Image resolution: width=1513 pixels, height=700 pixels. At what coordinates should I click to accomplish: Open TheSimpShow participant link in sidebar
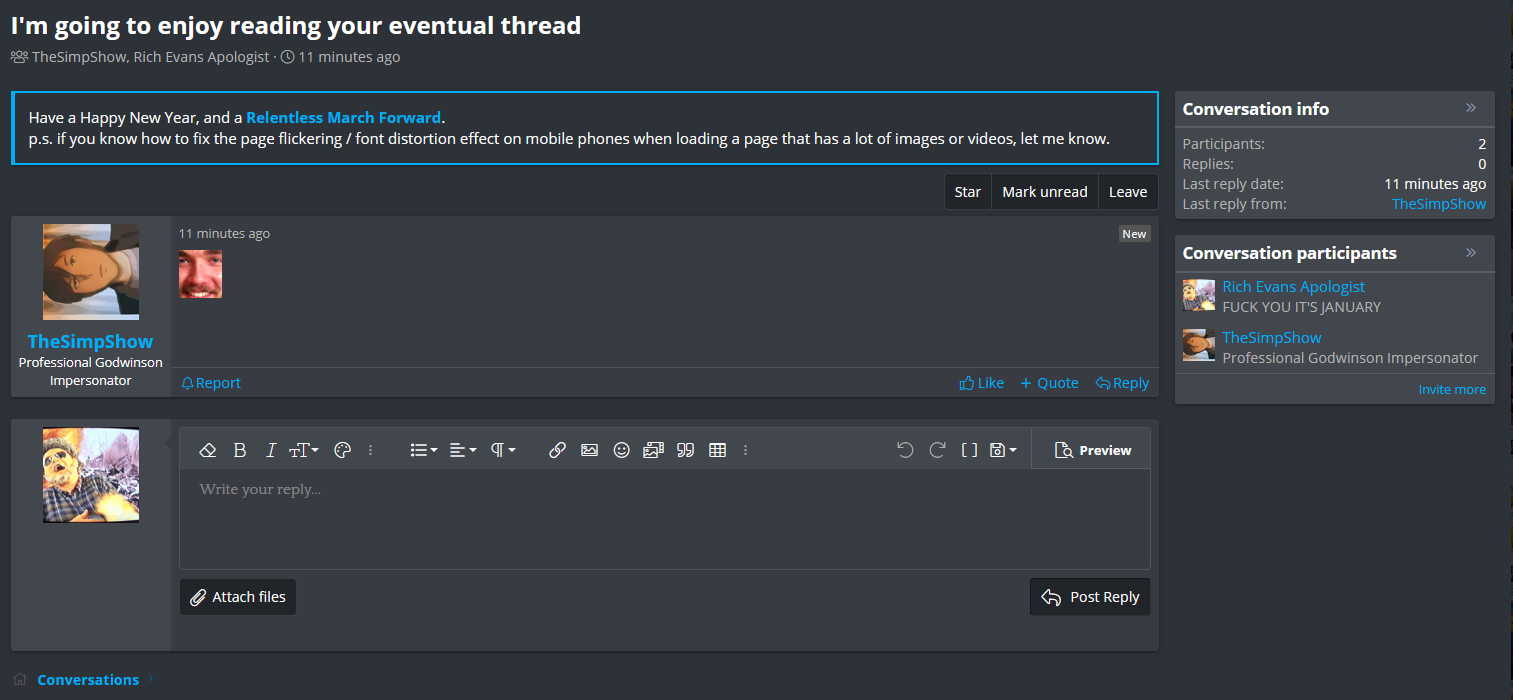(x=1272, y=338)
